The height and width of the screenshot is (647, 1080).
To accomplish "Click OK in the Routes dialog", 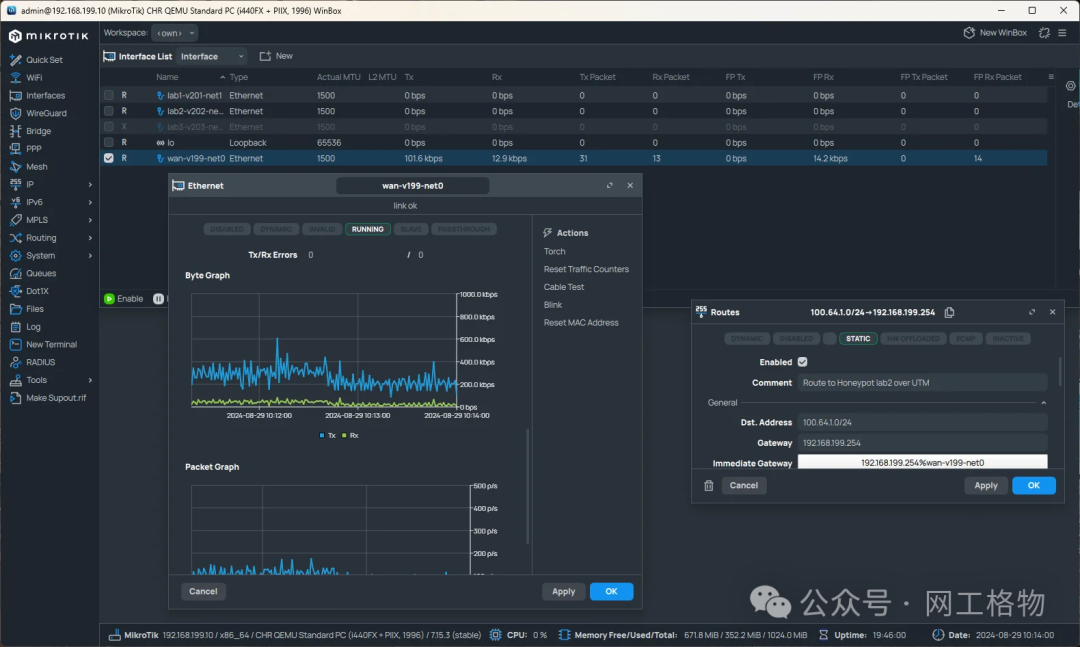I will [1033, 485].
